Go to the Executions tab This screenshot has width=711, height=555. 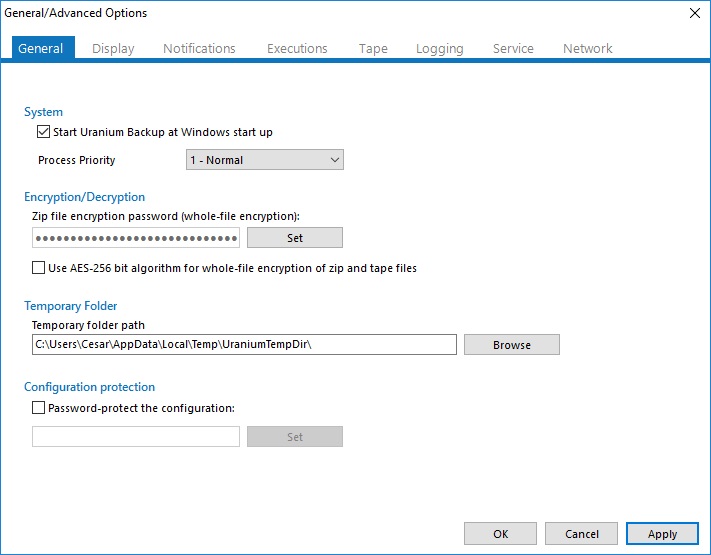297,49
